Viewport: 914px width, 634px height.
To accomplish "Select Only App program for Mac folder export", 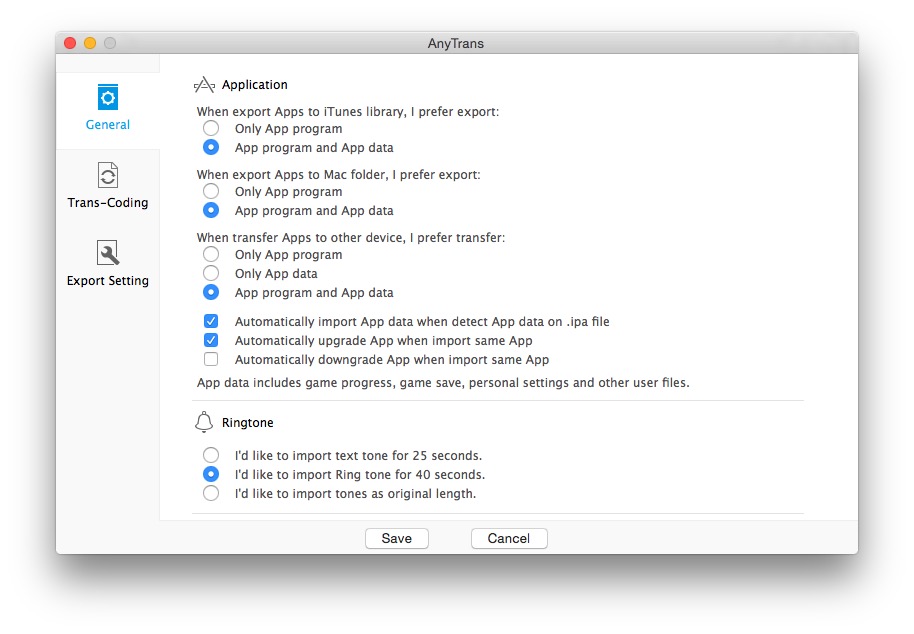I will point(211,191).
